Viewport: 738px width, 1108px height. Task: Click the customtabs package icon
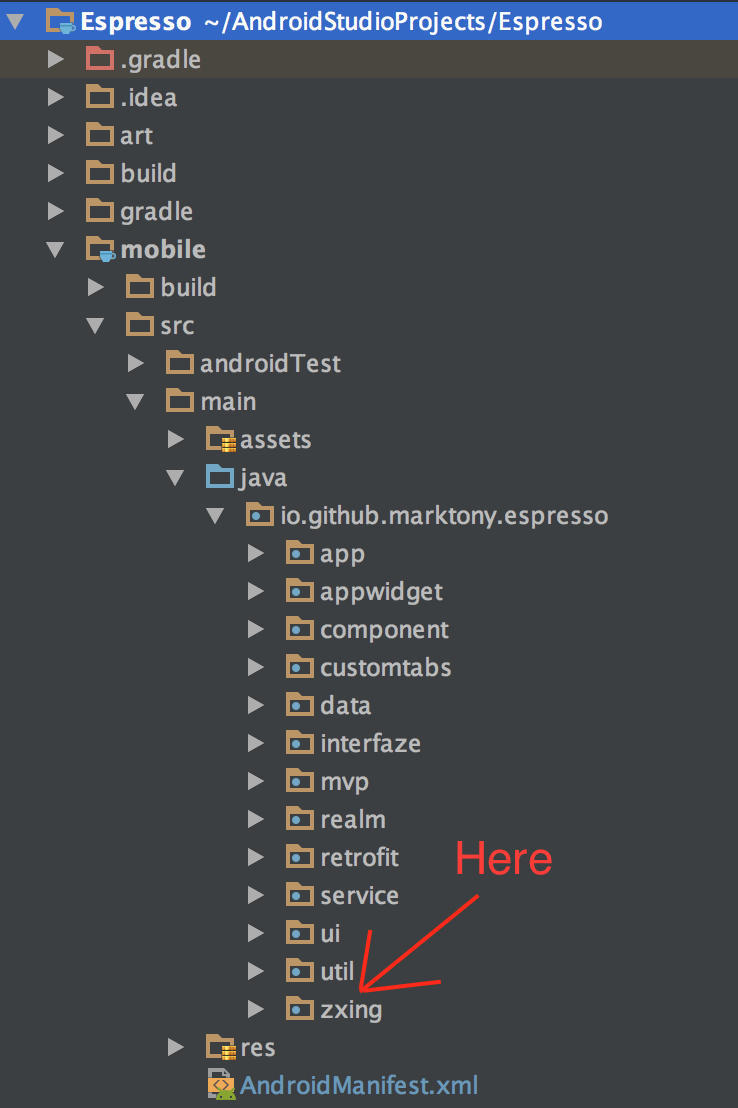click(300, 667)
